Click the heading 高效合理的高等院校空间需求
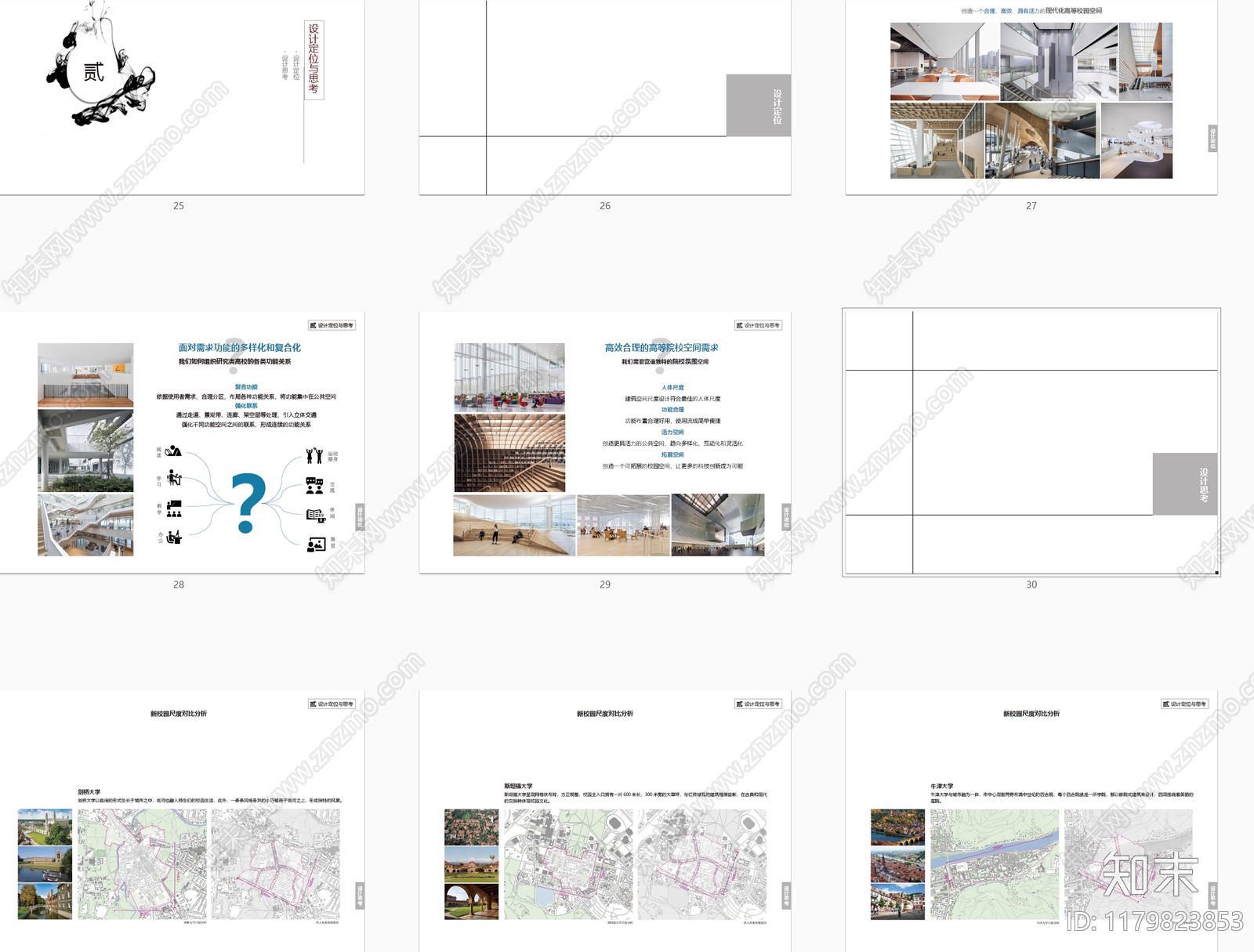Screen dimensions: 1254x952 click(x=661, y=347)
